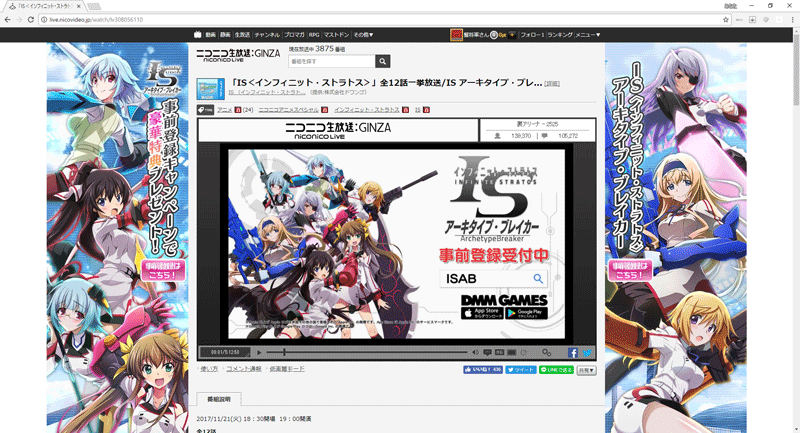Bookmark the page with star icon
800x433 pixels.
tap(726, 19)
